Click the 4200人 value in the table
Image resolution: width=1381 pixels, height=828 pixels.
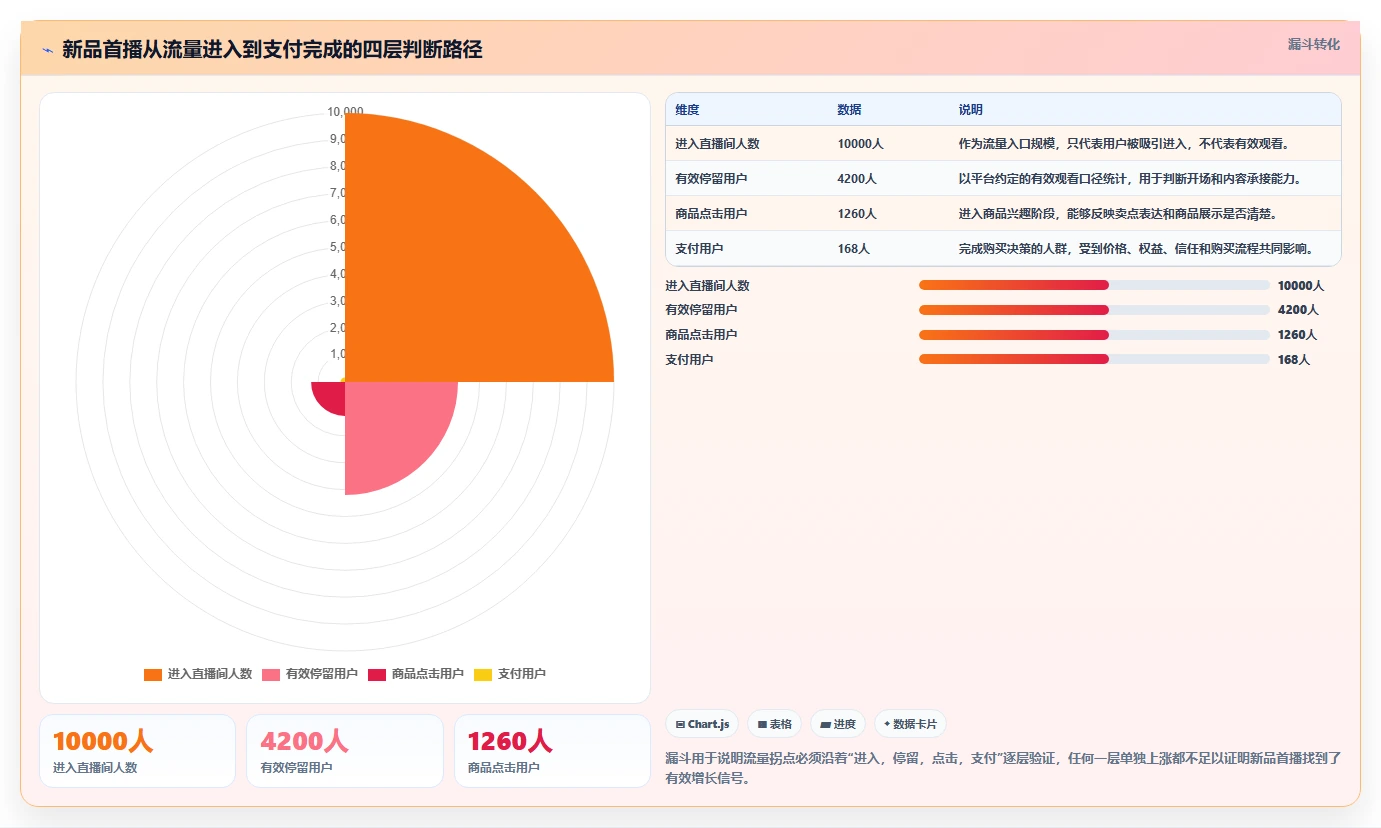pos(857,179)
